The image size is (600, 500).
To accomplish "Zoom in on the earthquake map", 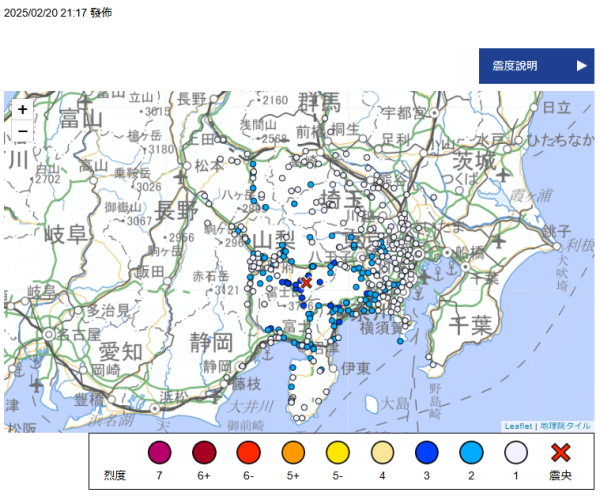I will point(22,109).
